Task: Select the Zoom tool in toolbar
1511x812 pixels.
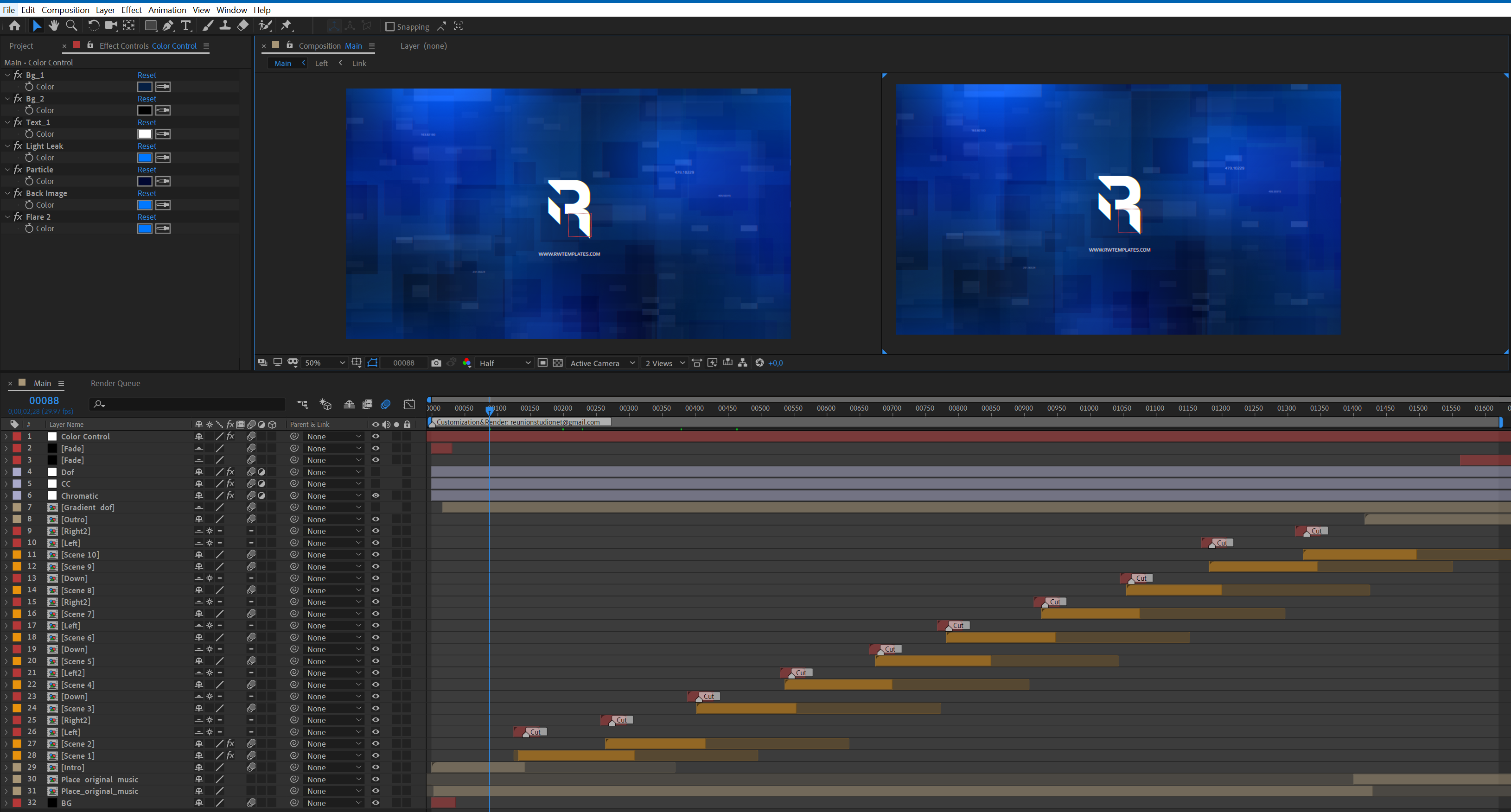Action: 71,25
